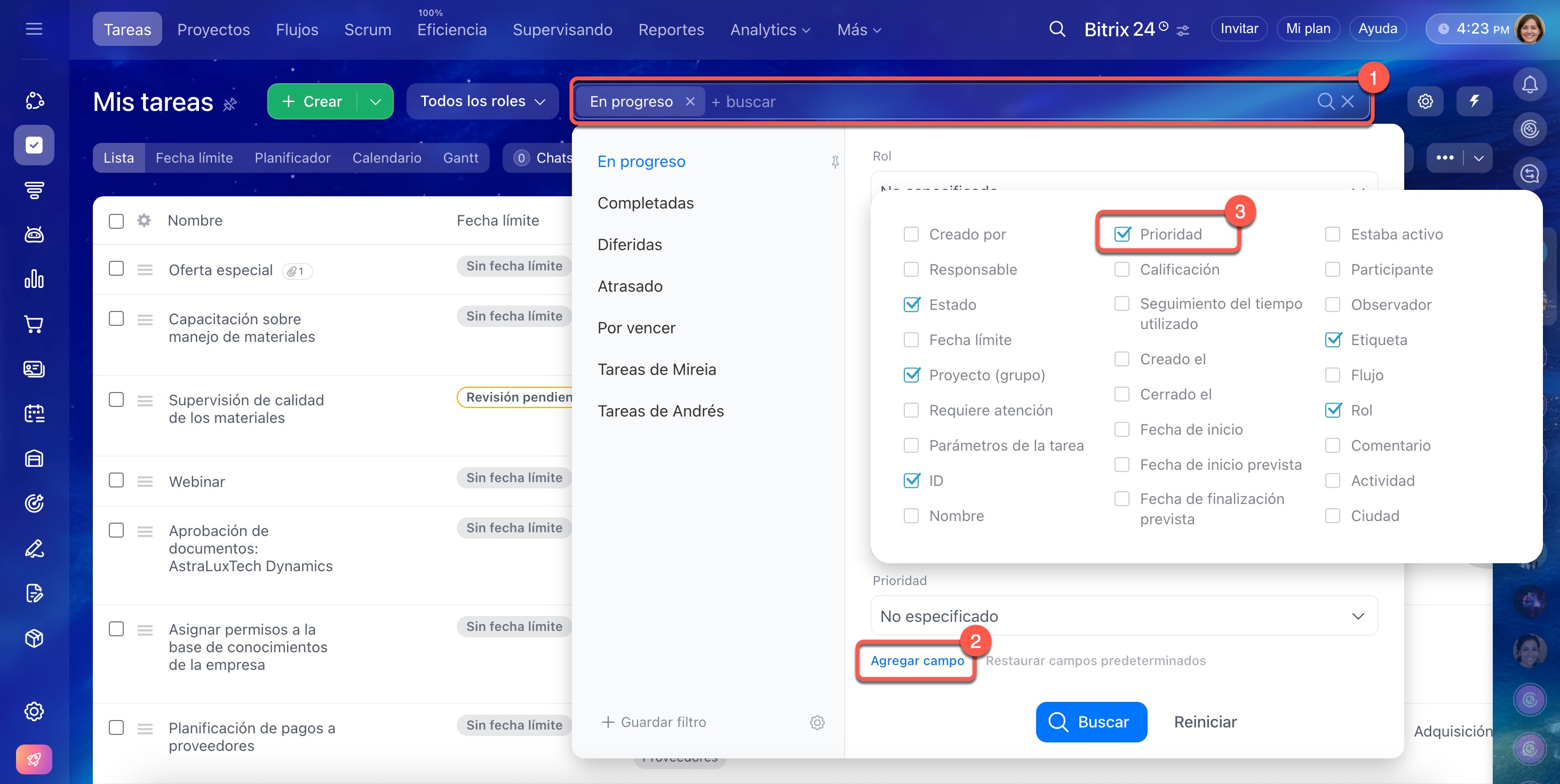The height and width of the screenshot is (784, 1560).
Task: Uncheck the Etiqueta field checkbox
Action: (x=1332, y=340)
